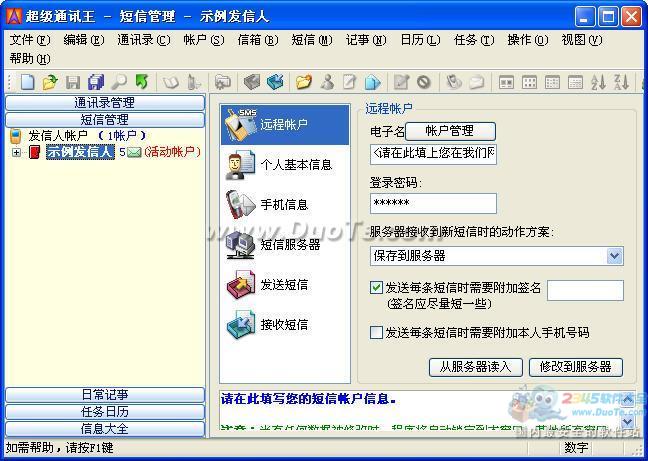
Task: Enable 发送每条短信时需要附加本人手机号码 checkbox
Action: point(376,332)
